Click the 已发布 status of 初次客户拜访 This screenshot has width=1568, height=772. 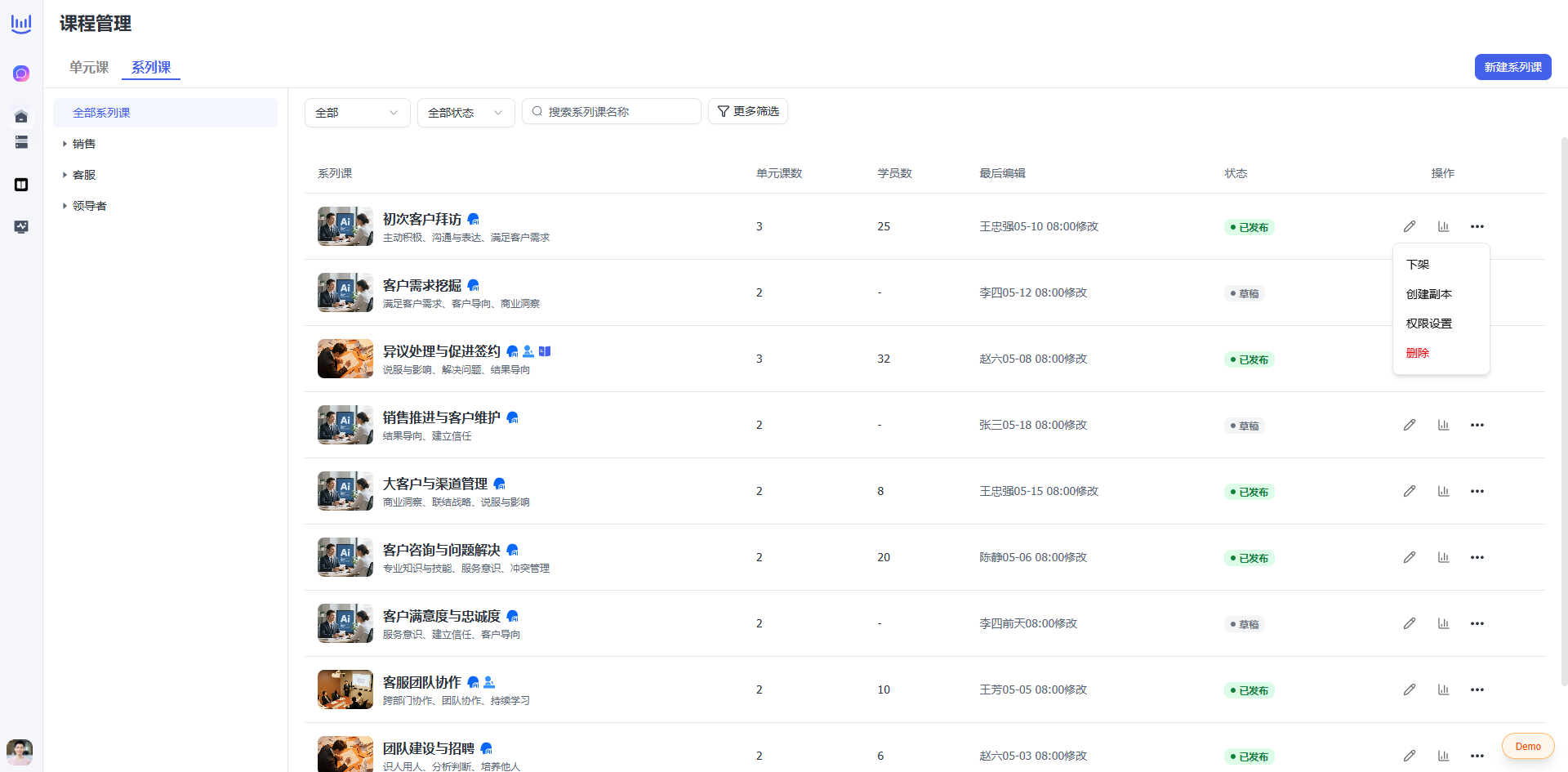(x=1249, y=227)
